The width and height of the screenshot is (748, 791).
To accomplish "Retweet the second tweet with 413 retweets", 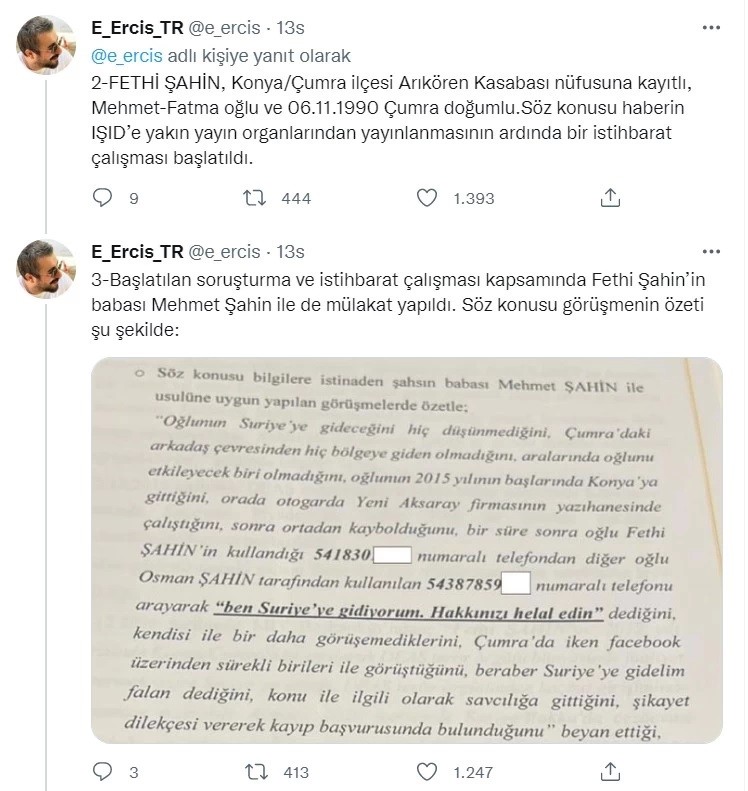I will 254,772.
